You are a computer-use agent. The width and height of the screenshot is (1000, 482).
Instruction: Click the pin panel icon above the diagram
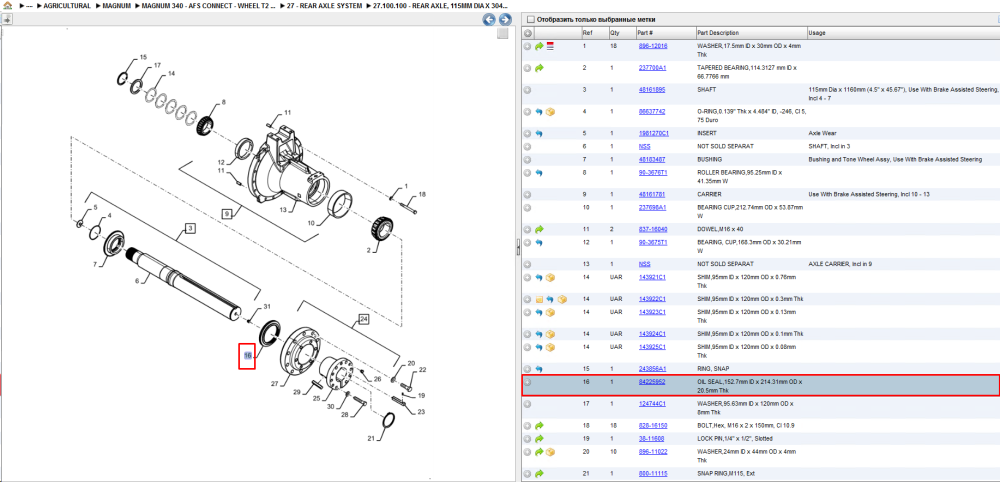7,20
